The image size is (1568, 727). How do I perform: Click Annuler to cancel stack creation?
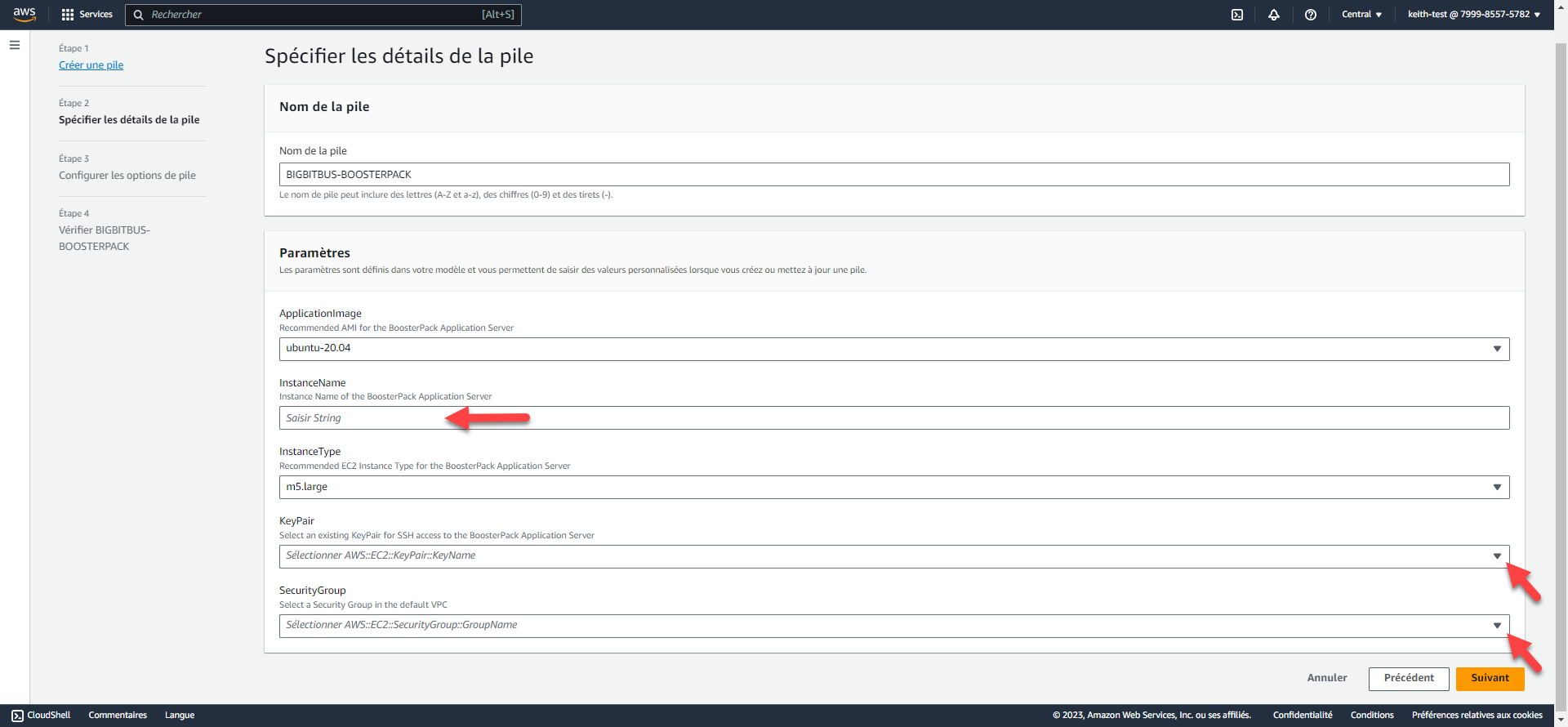click(x=1327, y=678)
